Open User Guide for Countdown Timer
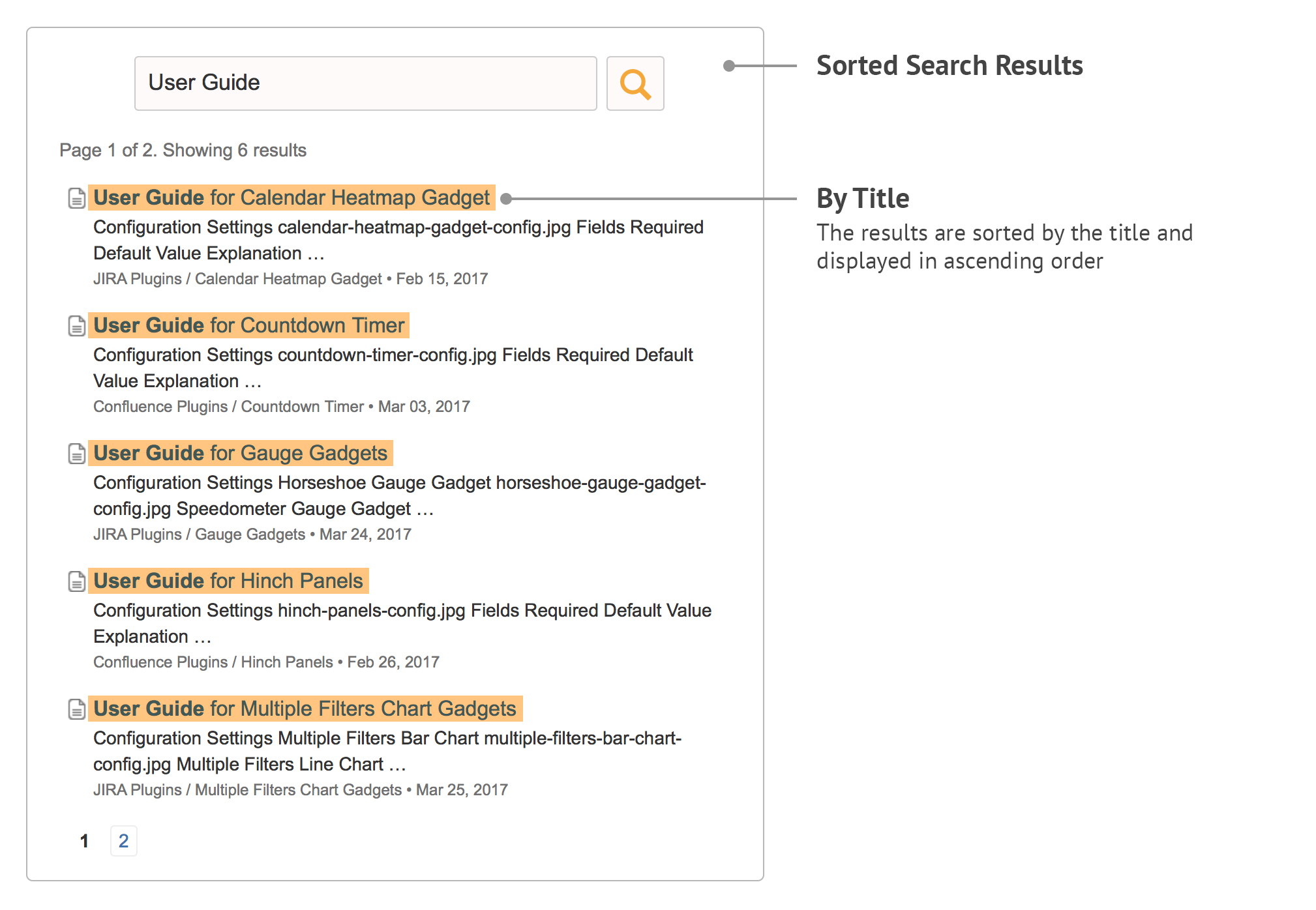Image resolution: width=1316 pixels, height=910 pixels. point(248,325)
